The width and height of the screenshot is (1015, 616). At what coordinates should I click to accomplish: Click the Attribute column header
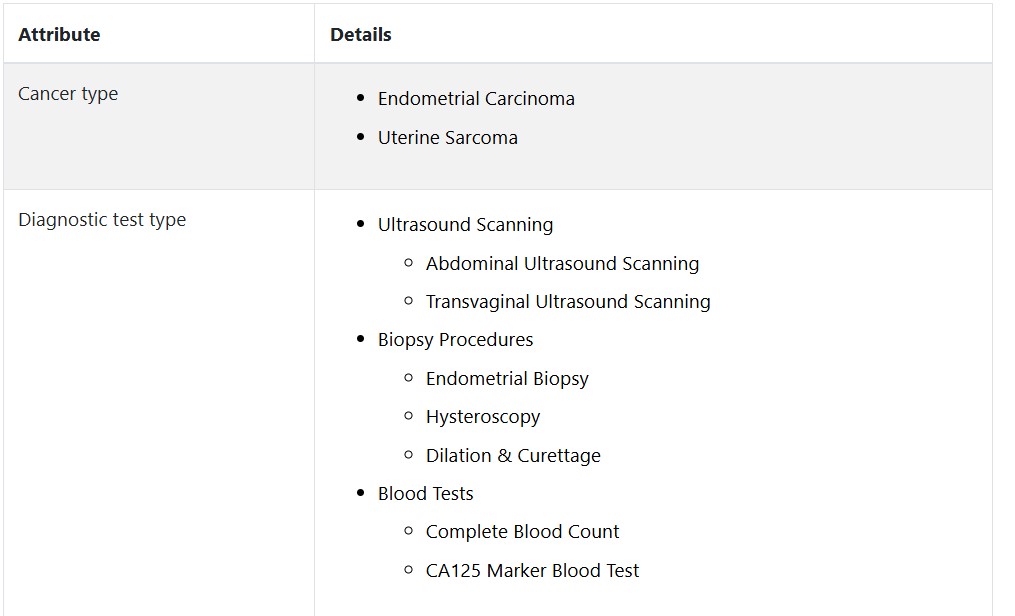pyautogui.click(x=59, y=34)
